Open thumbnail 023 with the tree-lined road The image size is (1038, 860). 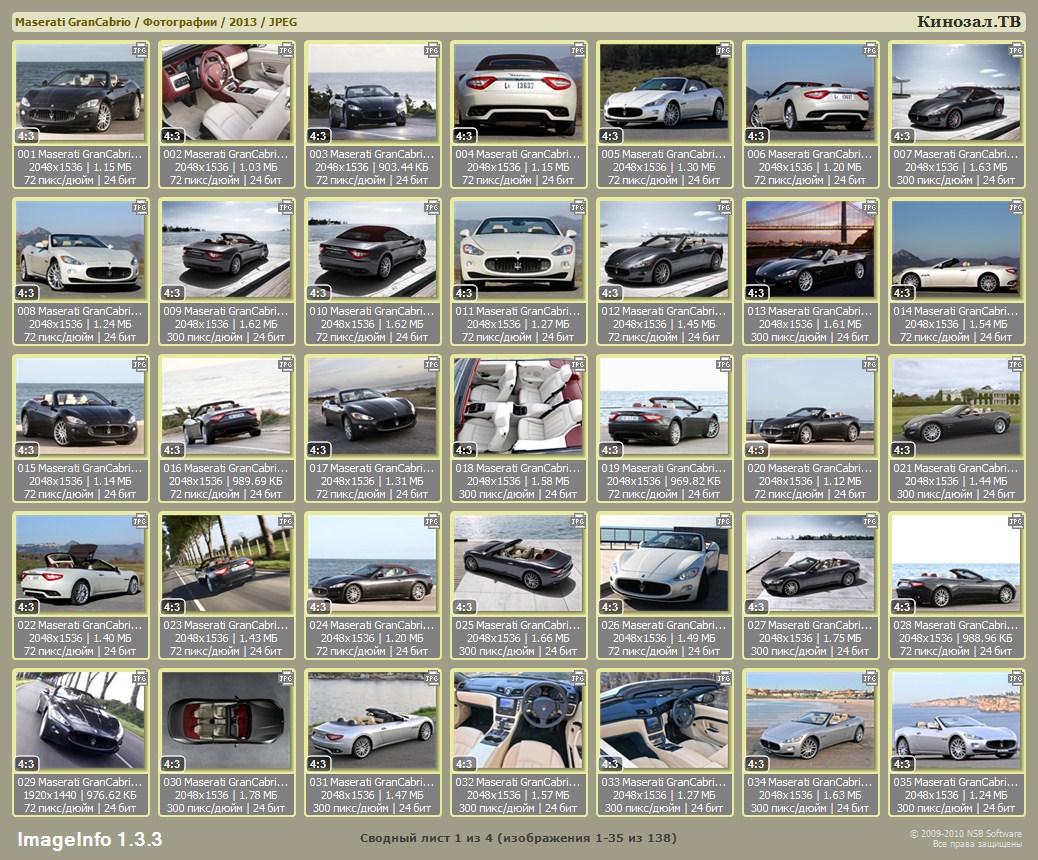coord(226,563)
